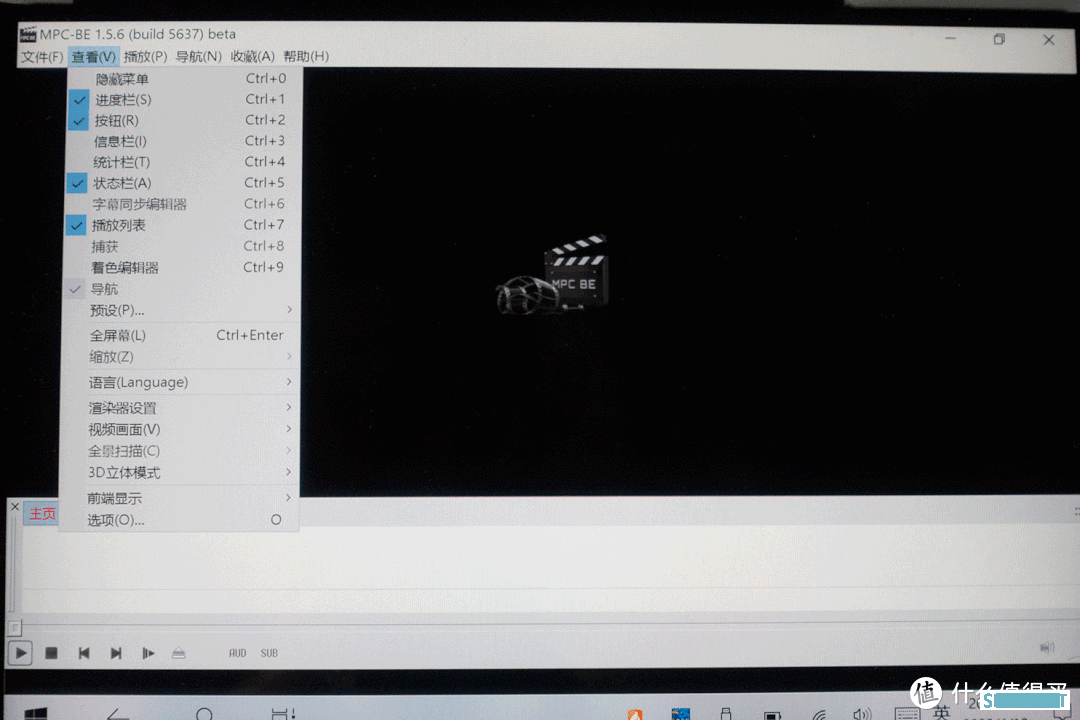Toggle 状态栏(A) checked item

tap(183, 183)
